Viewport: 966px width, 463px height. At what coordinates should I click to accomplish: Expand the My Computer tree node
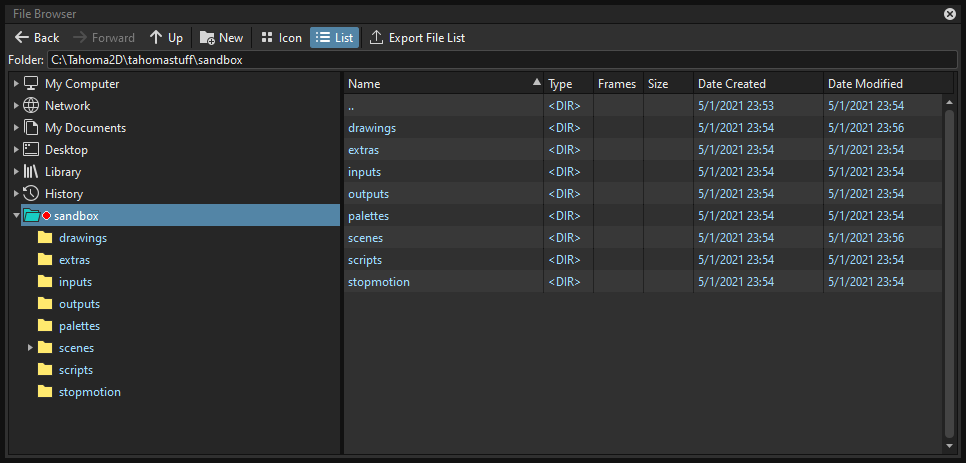16,84
